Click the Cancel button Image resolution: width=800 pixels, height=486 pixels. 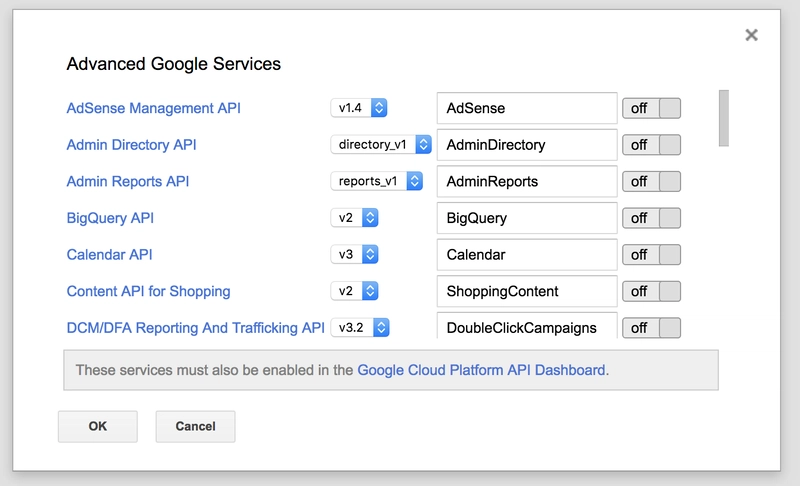coord(195,426)
